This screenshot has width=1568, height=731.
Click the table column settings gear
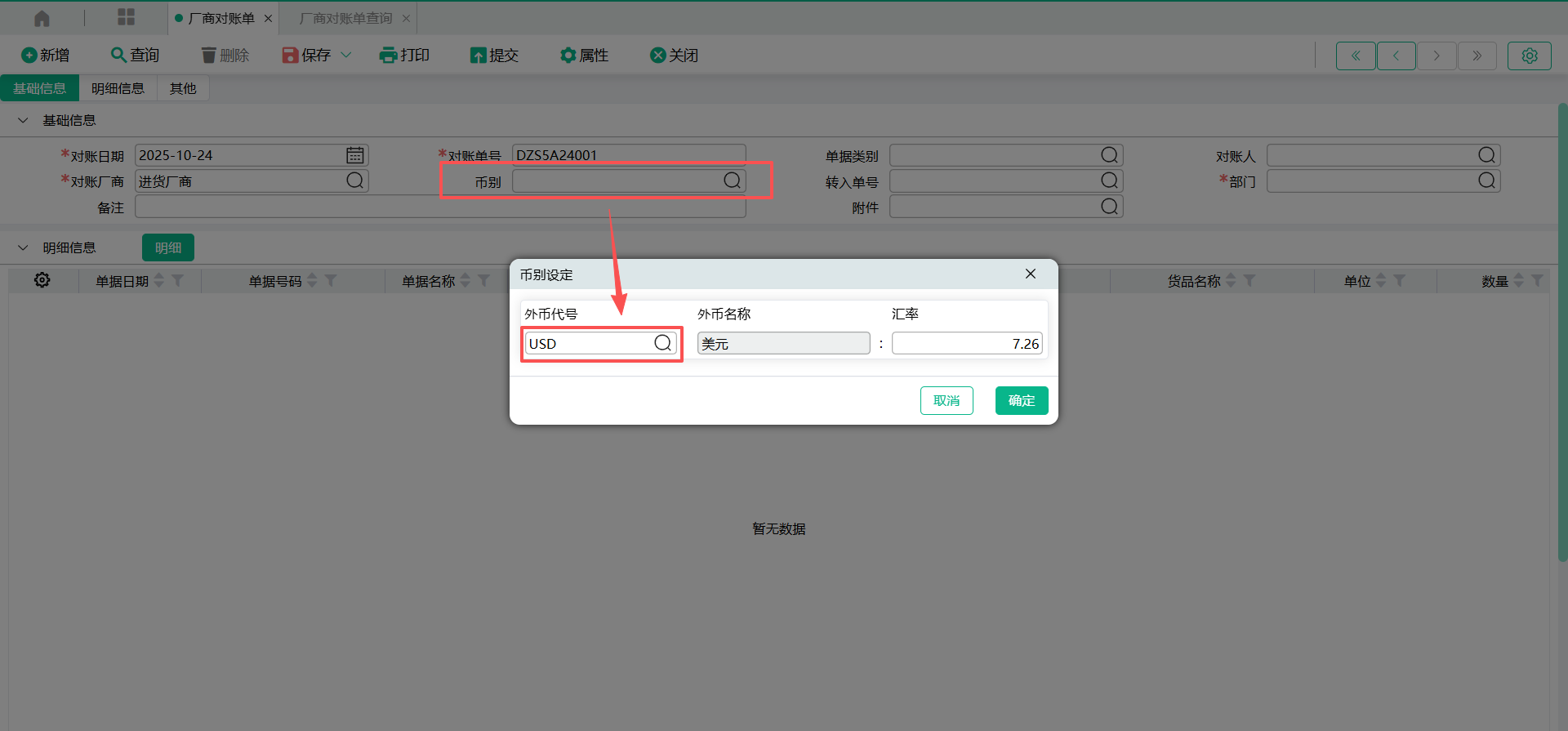42,280
